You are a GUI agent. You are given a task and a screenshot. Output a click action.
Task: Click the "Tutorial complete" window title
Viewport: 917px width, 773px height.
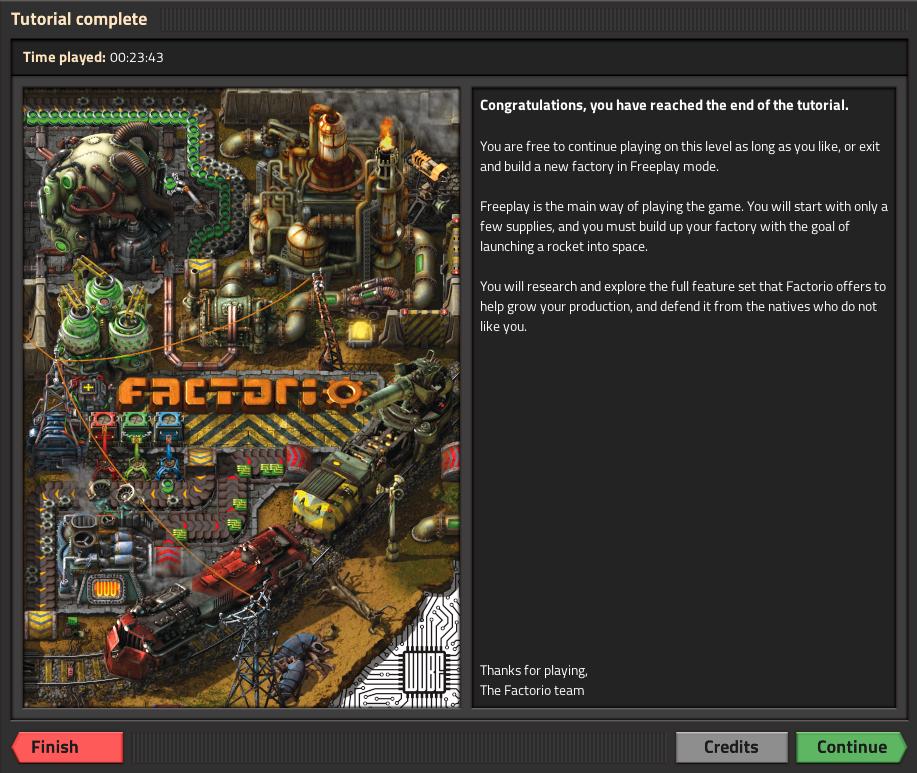[x=79, y=19]
